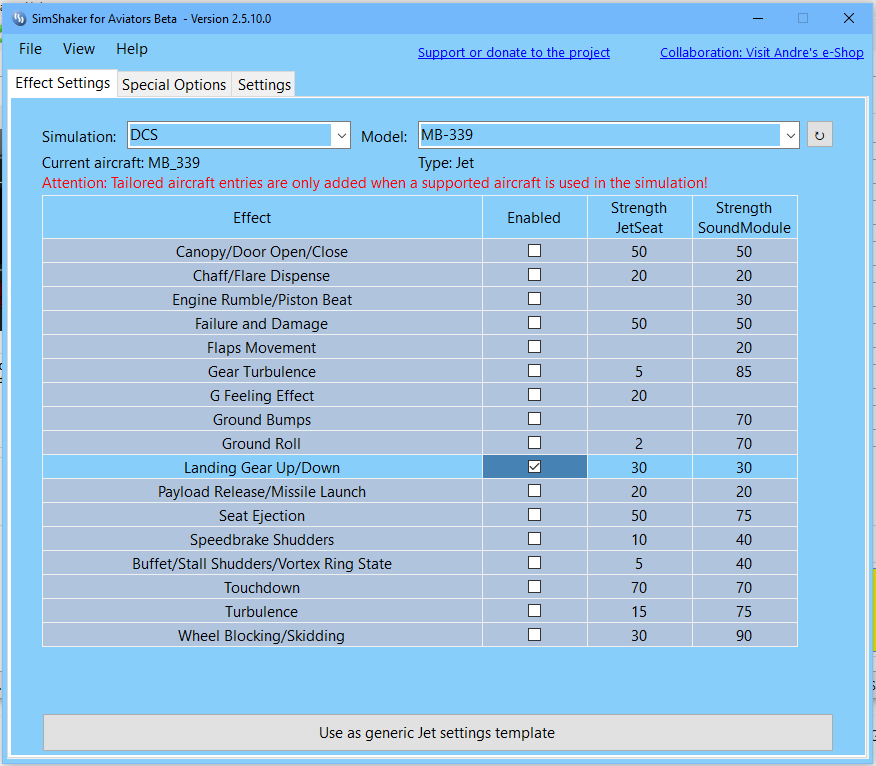876x766 pixels.
Task: Switch to the Special Options tab
Action: click(x=174, y=85)
